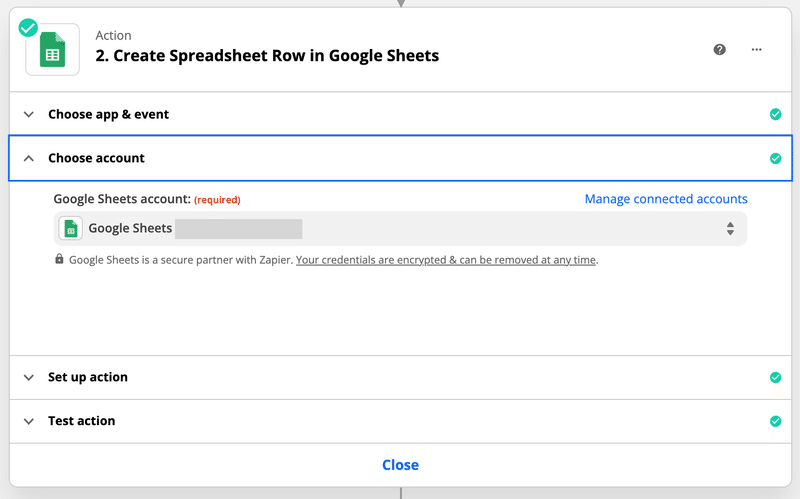Open the Google Sheets account dropdown

(x=400, y=229)
